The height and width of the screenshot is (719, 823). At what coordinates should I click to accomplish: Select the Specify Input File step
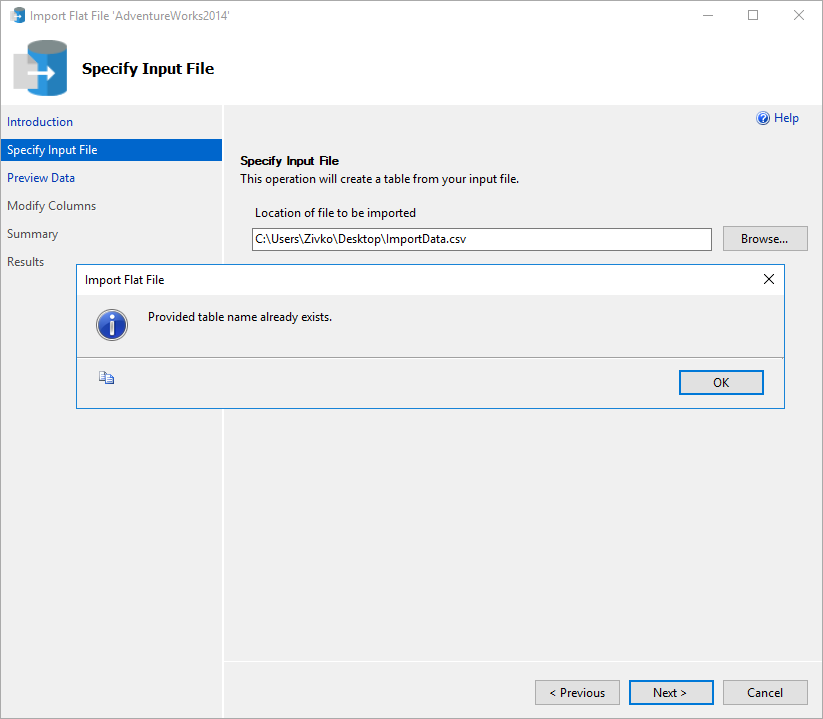point(52,150)
